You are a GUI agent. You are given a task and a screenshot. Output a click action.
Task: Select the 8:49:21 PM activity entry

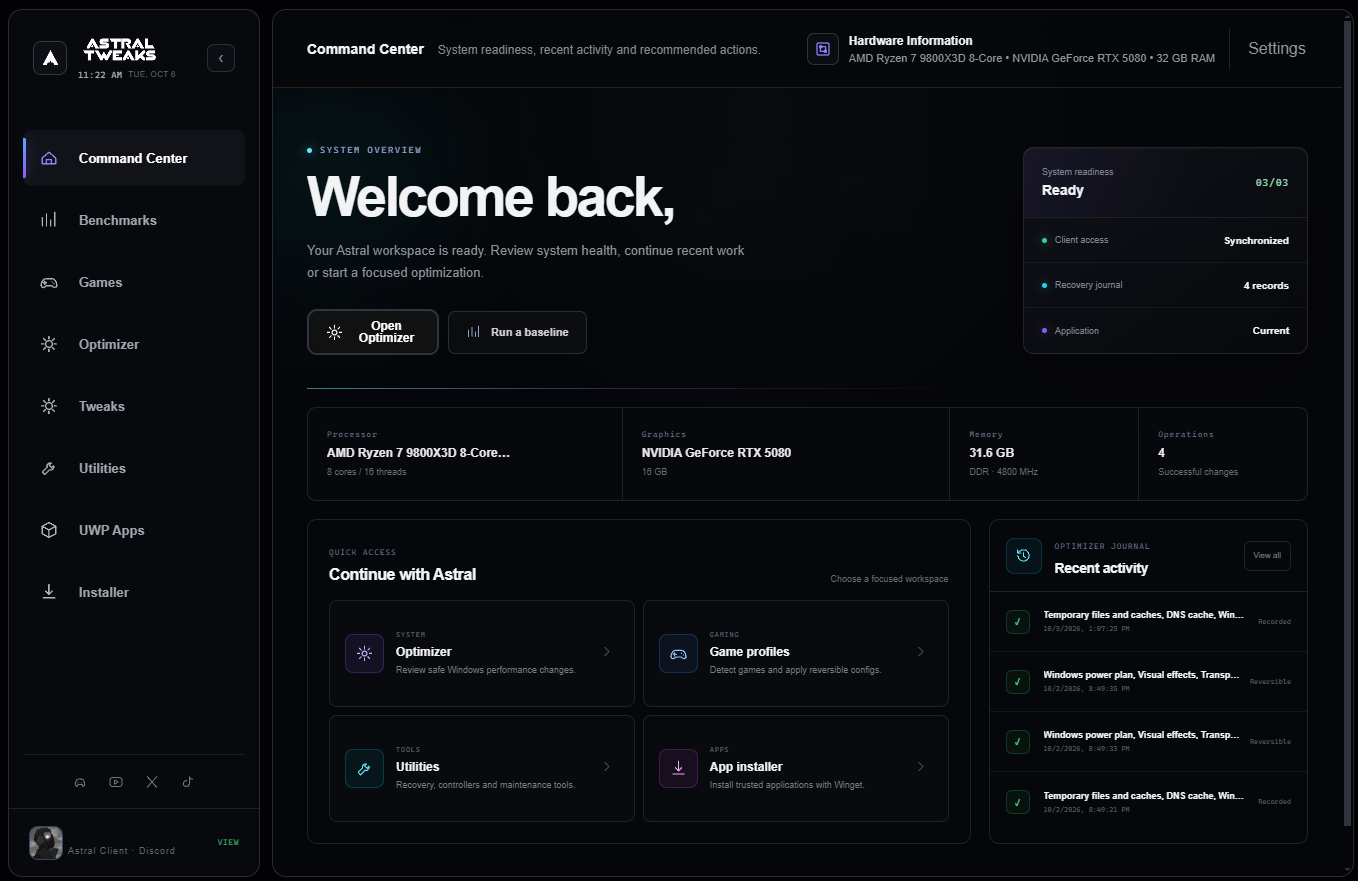click(x=1148, y=801)
